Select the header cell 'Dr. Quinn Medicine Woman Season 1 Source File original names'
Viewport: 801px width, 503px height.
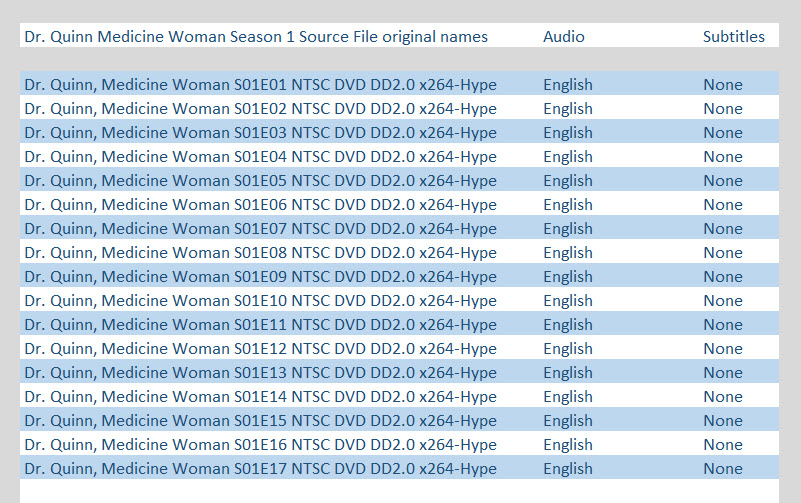coord(256,37)
